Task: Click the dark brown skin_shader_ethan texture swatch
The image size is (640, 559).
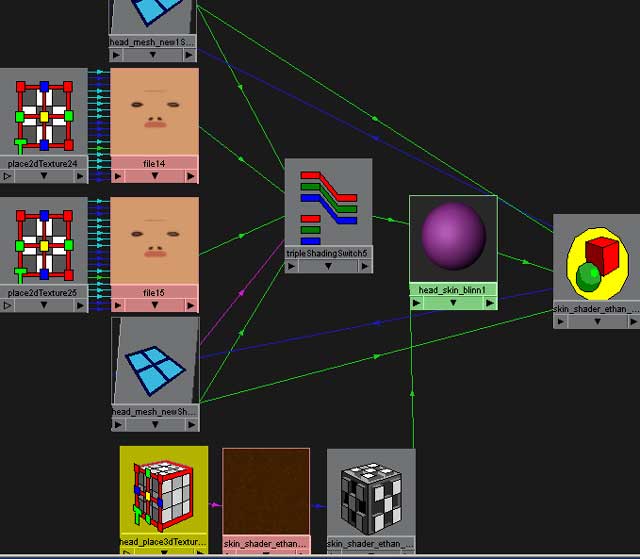Action: click(x=266, y=492)
